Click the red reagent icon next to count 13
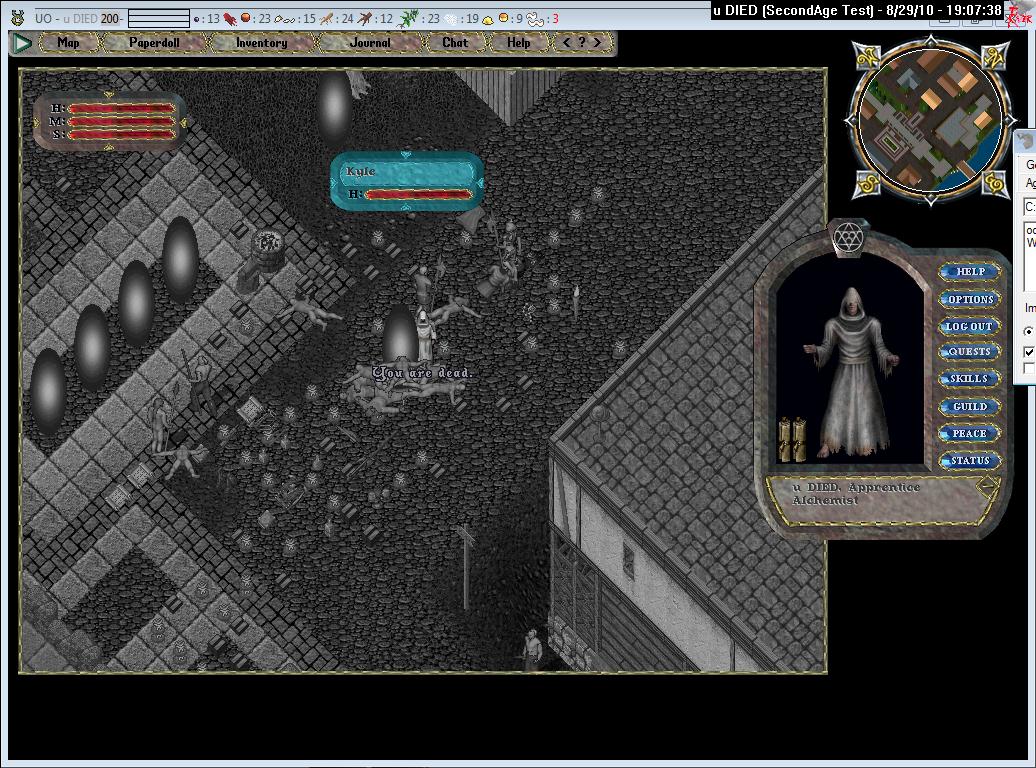Image resolution: width=1036 pixels, height=768 pixels. click(229, 18)
